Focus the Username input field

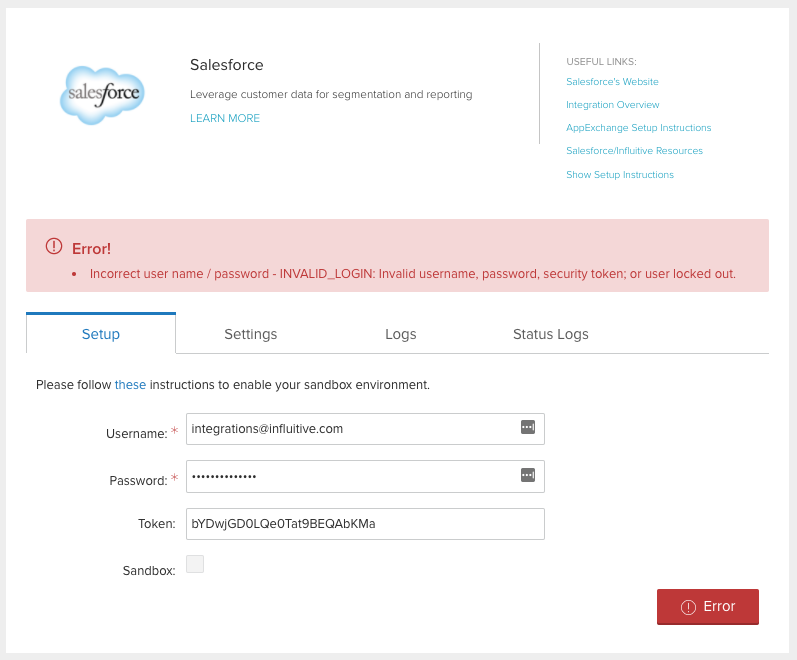[x=365, y=429]
